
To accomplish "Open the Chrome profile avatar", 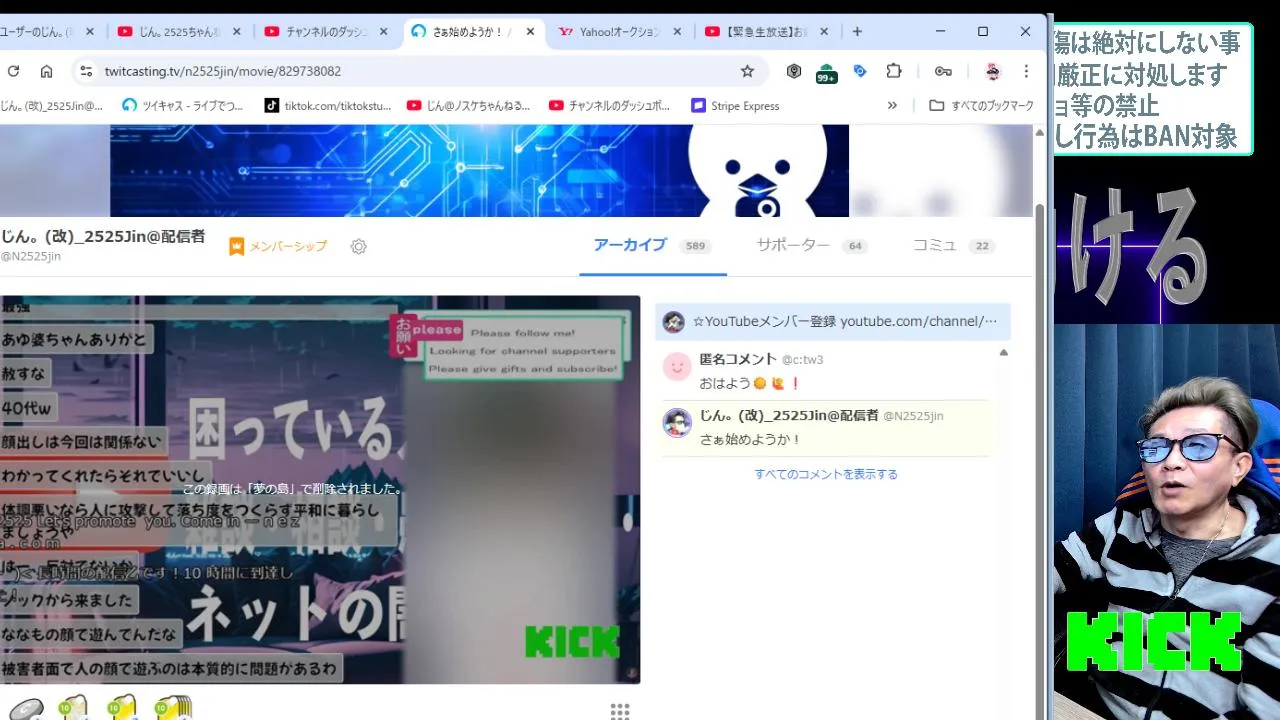I will (992, 71).
